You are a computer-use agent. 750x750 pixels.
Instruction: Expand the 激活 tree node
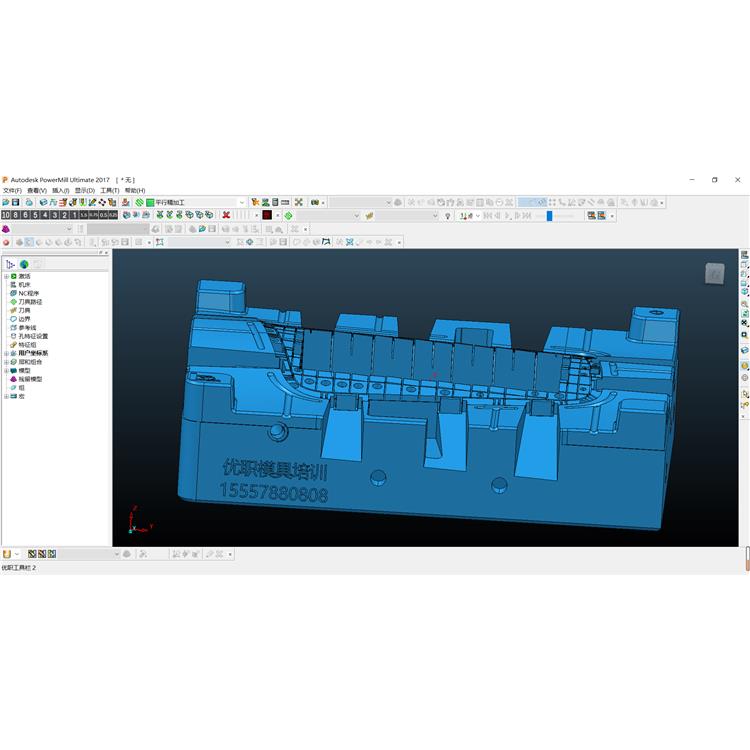tap(6, 276)
